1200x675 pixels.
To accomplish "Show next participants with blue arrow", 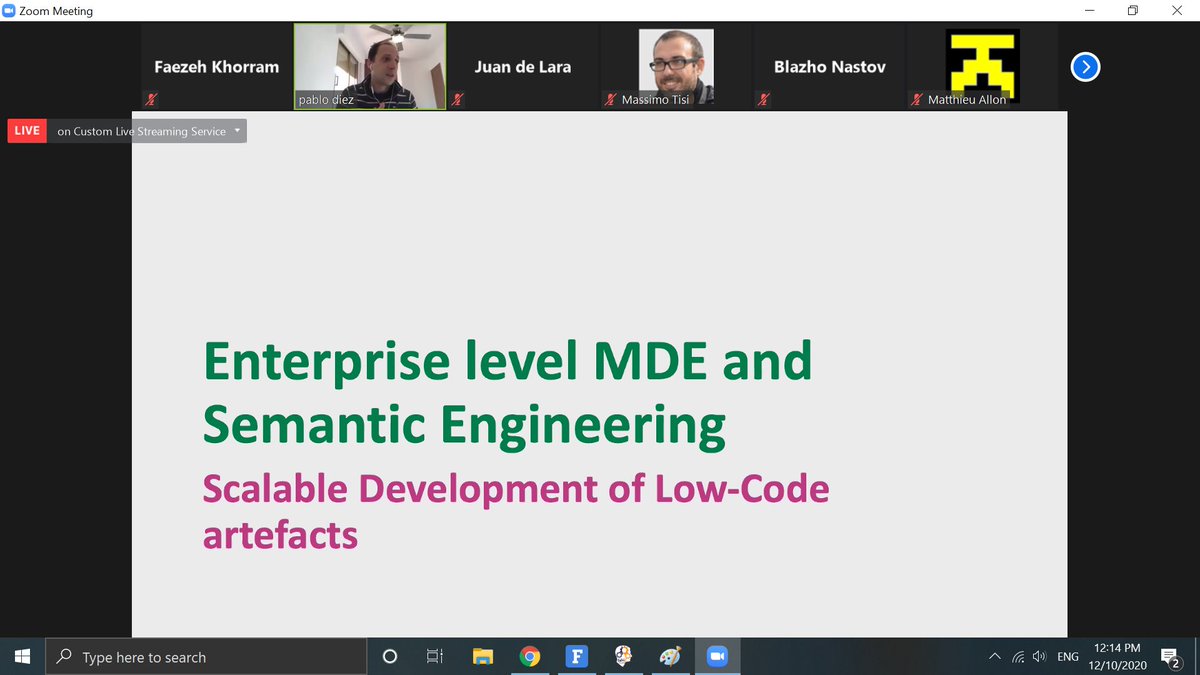I will coord(1085,67).
